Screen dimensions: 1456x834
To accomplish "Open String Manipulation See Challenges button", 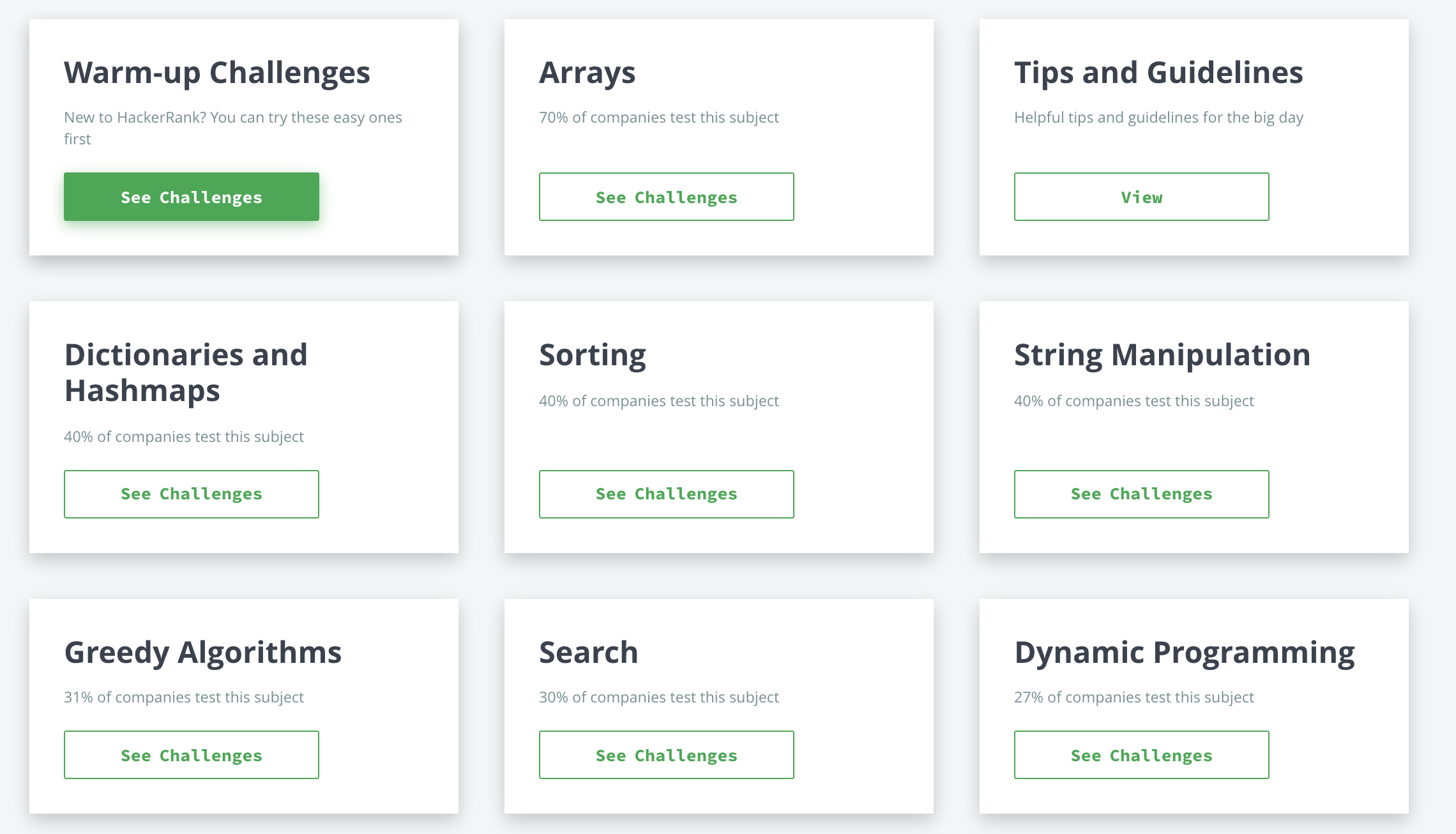I will click(x=1141, y=494).
